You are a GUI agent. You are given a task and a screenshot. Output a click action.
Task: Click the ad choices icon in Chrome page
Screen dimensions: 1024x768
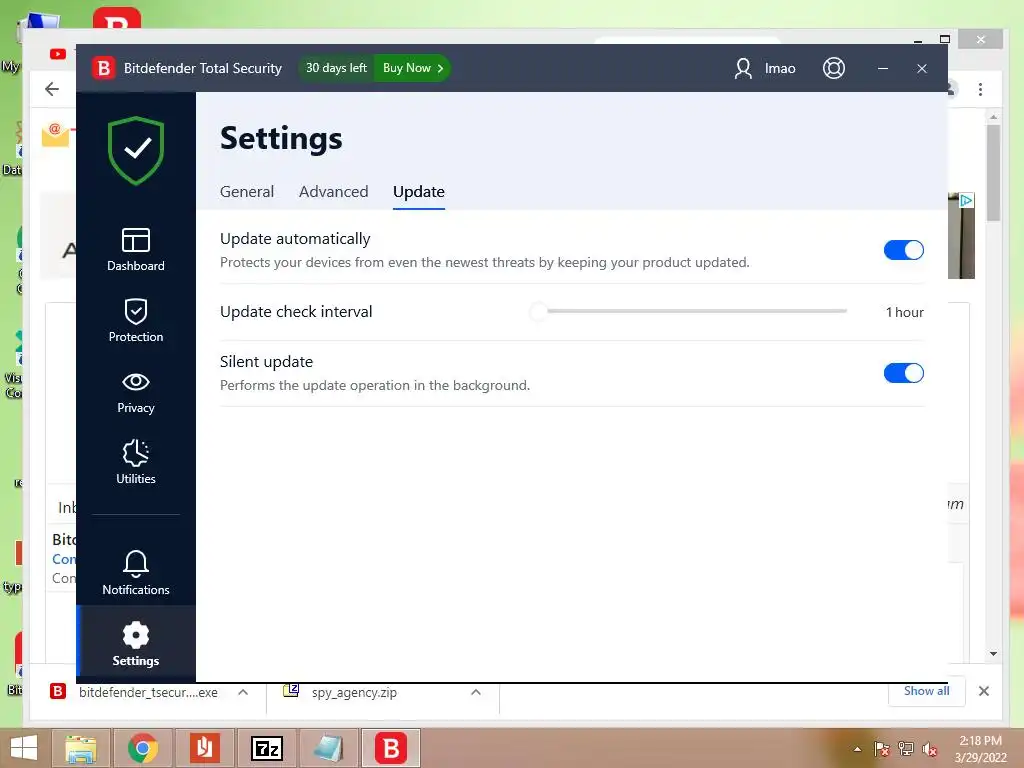pos(967,200)
